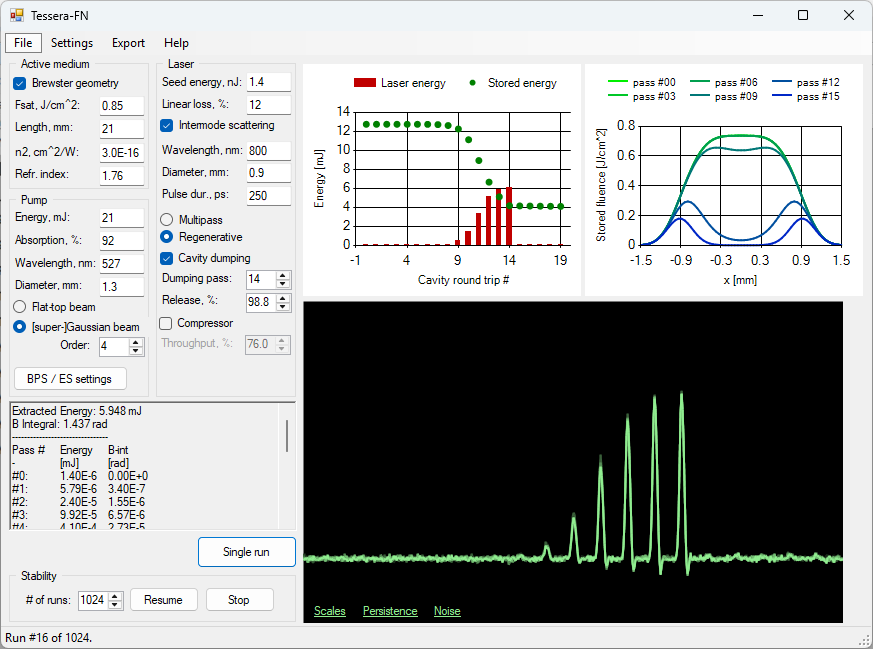Click the results list scrollbar thumb

287,436
